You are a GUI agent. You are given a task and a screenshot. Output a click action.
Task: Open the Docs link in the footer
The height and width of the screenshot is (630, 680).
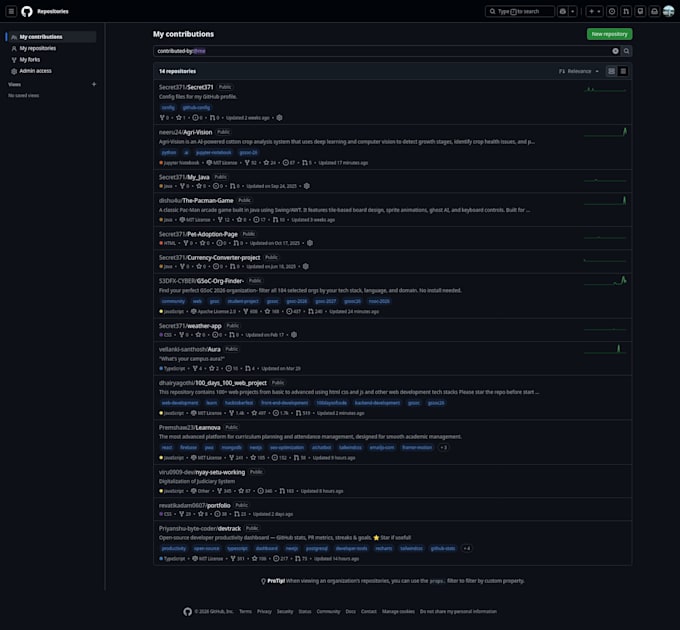click(350, 611)
